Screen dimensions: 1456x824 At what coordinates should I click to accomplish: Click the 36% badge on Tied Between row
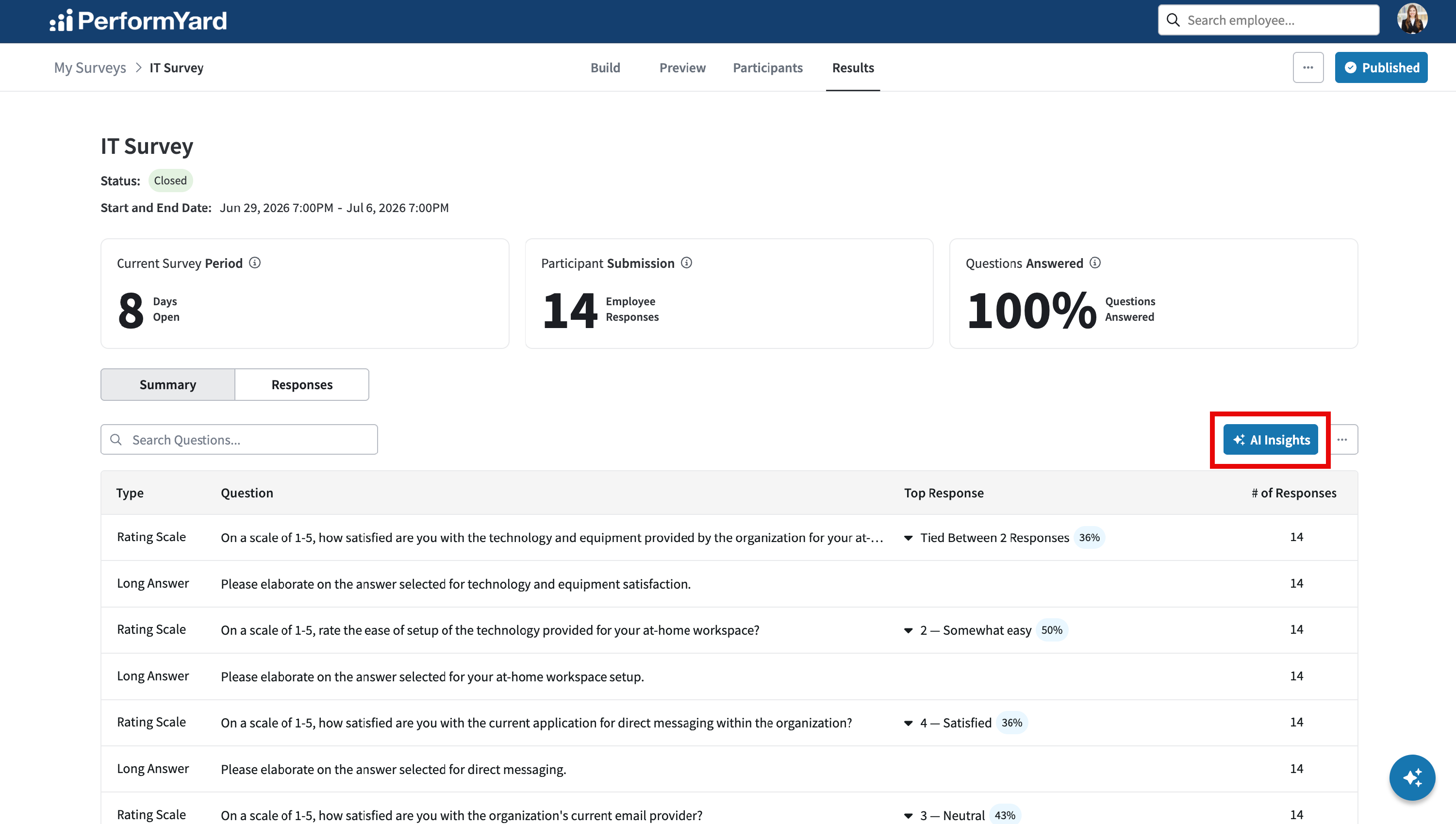pyautogui.click(x=1089, y=538)
